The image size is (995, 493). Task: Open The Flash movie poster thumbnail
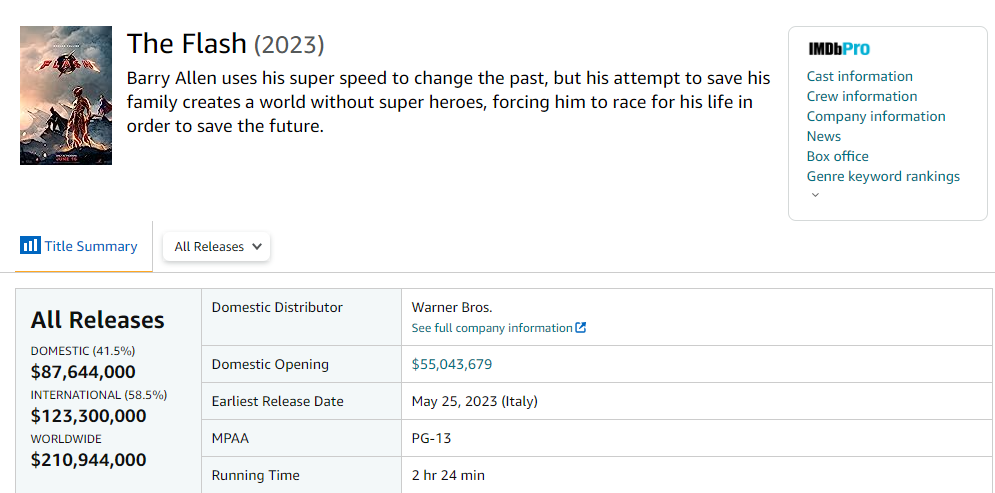[66, 96]
